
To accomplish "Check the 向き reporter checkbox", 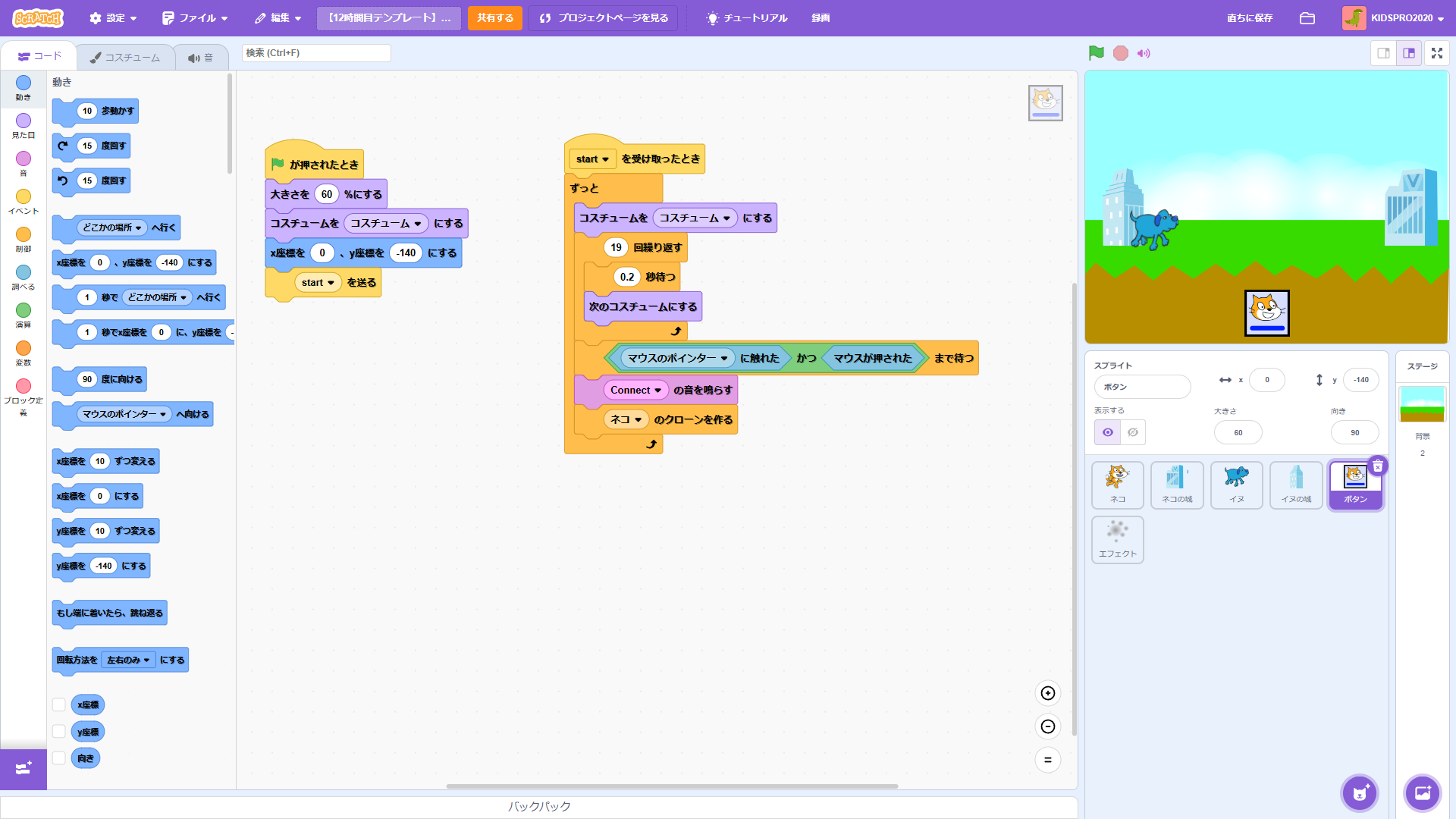I will [x=59, y=758].
